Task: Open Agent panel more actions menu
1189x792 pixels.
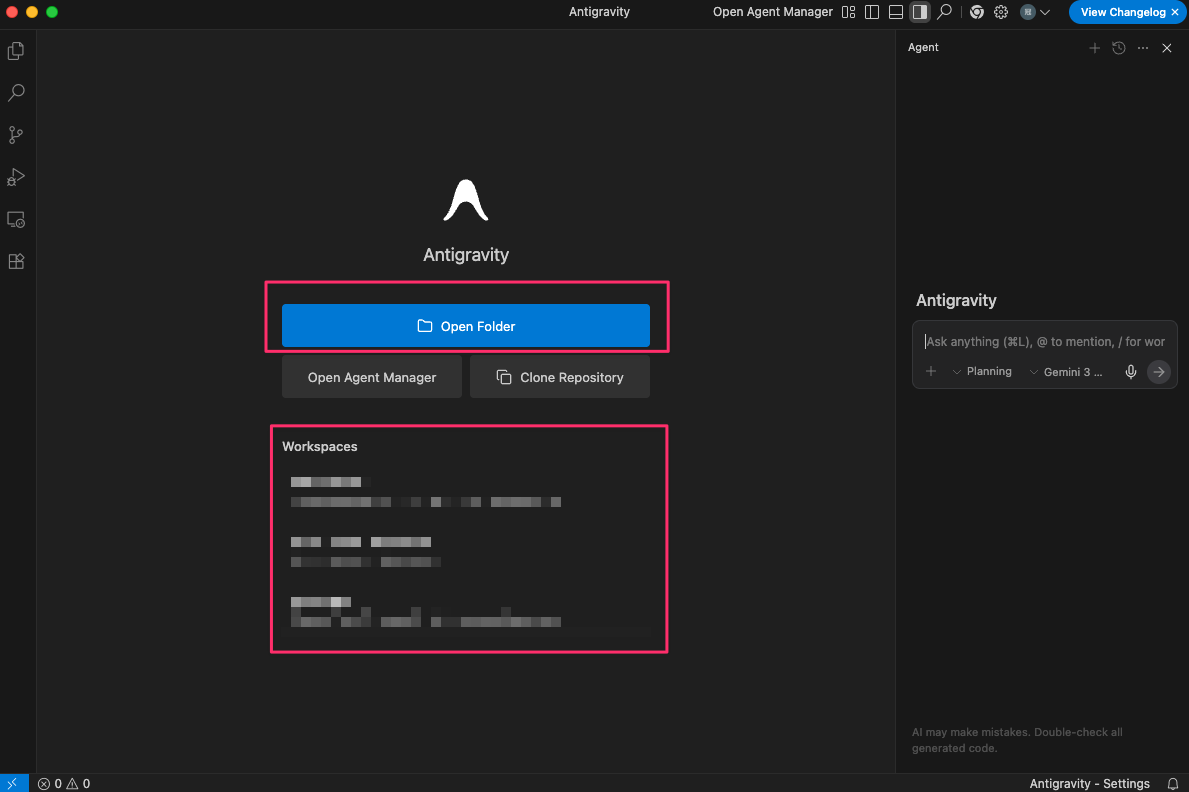Action: 1143,48
